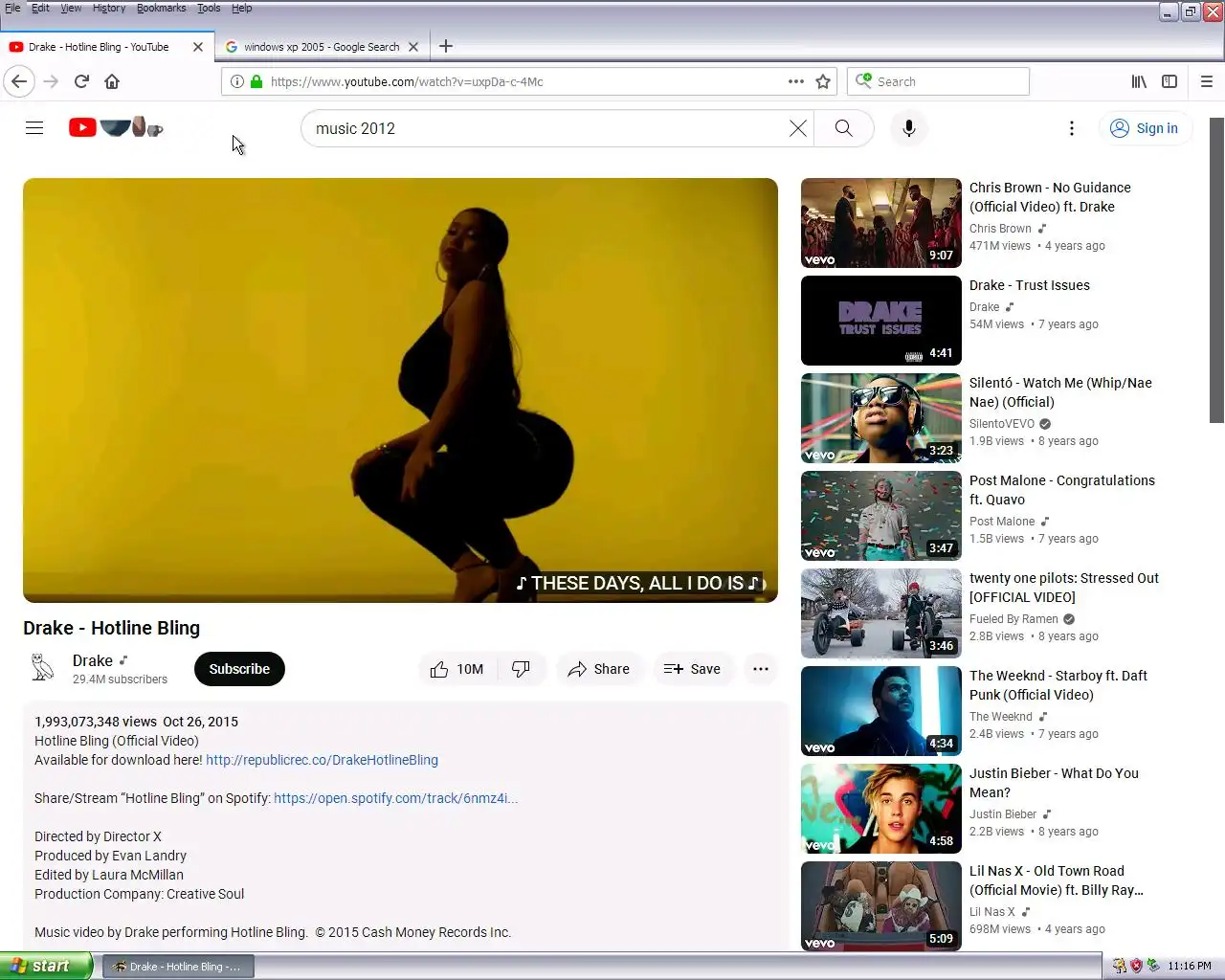
Task: Open a new browser tab
Action: [x=446, y=46]
